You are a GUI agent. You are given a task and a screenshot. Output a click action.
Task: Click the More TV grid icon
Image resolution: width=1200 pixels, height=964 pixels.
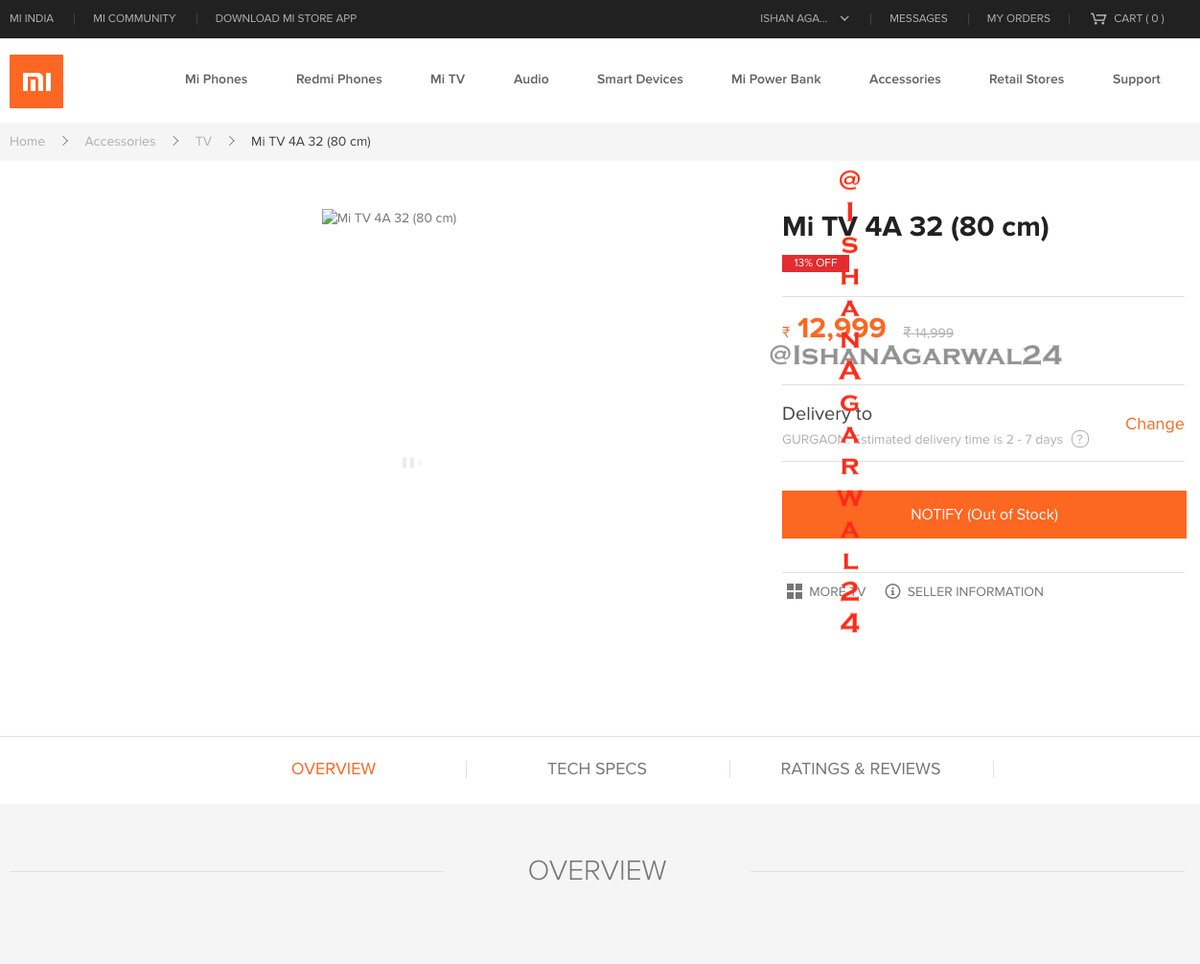(794, 591)
